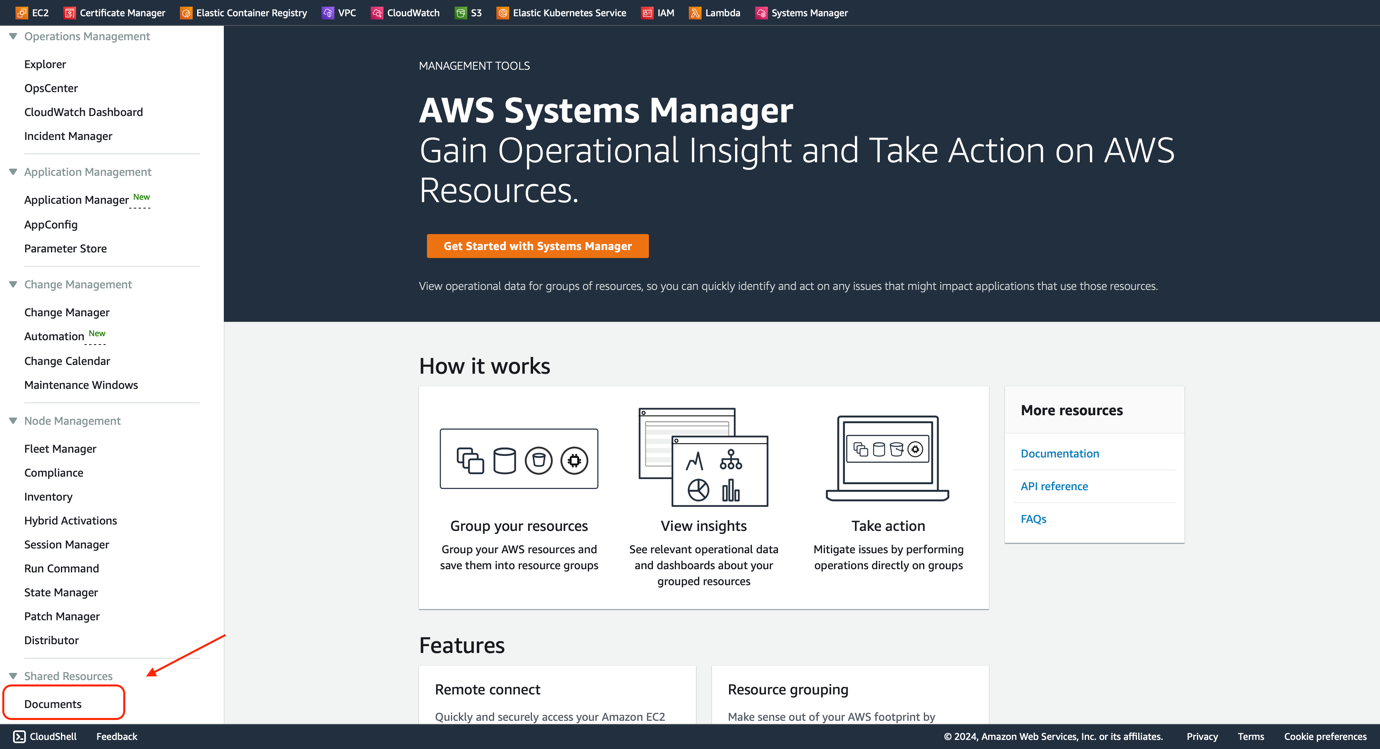Click the Remote connect feature card heading
Screen dimensions: 1380x749
tap(488, 690)
